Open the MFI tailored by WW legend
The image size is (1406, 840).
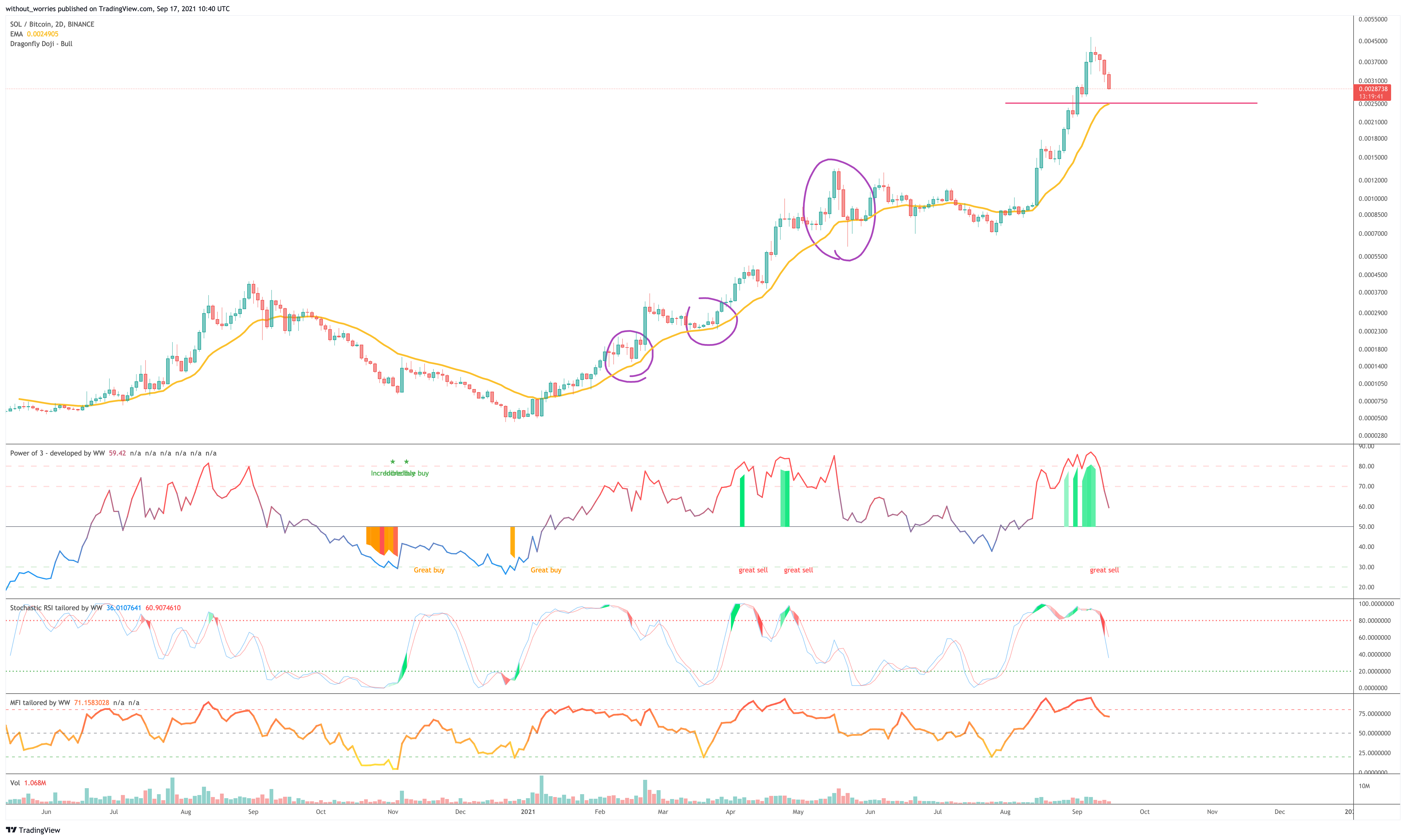click(x=40, y=703)
